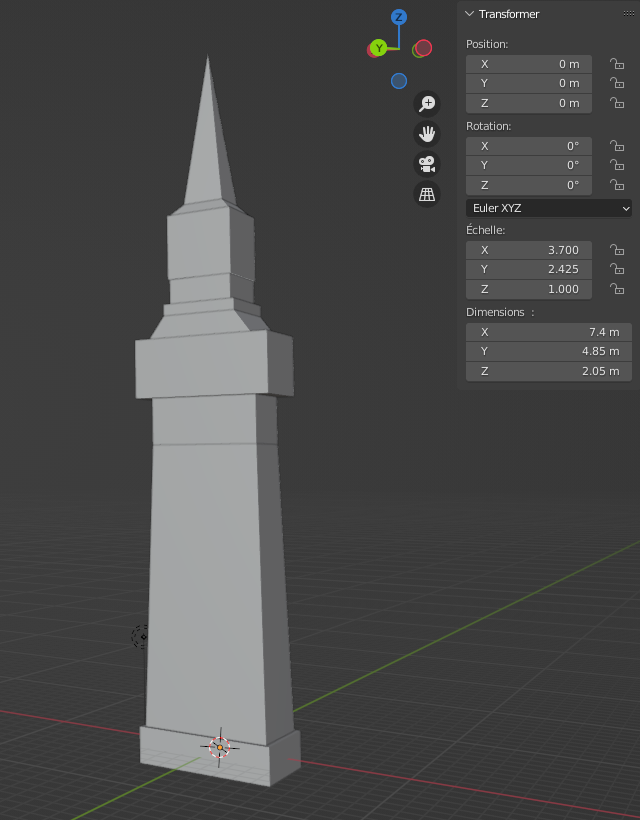
Task: Click the Dimensions X field showing 7.4 m
Action: (548, 332)
